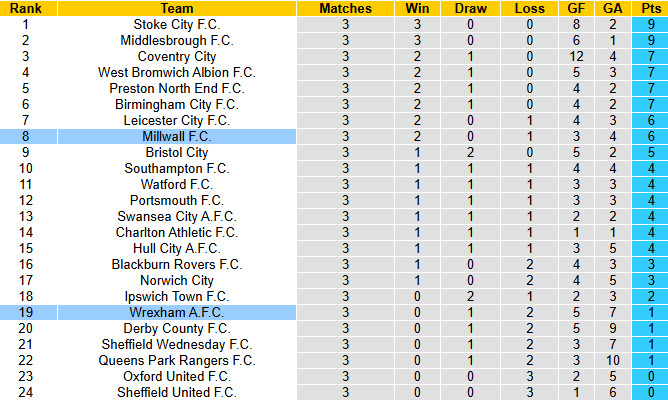Click the GA column header
The width and height of the screenshot is (668, 401).
[x=614, y=8]
